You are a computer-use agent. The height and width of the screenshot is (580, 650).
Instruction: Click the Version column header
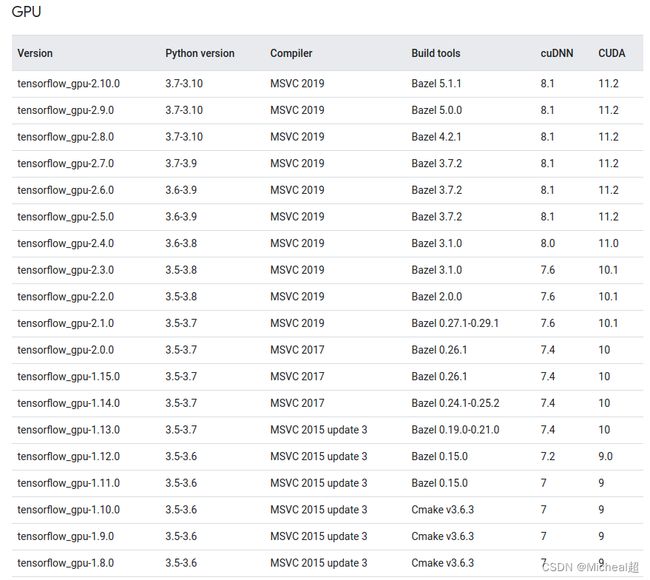click(35, 53)
